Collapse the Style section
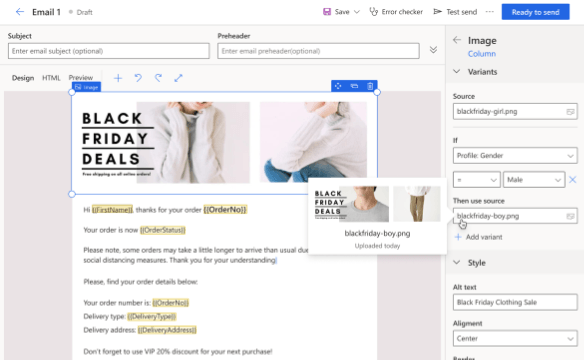The height and width of the screenshot is (360, 585). point(457,263)
